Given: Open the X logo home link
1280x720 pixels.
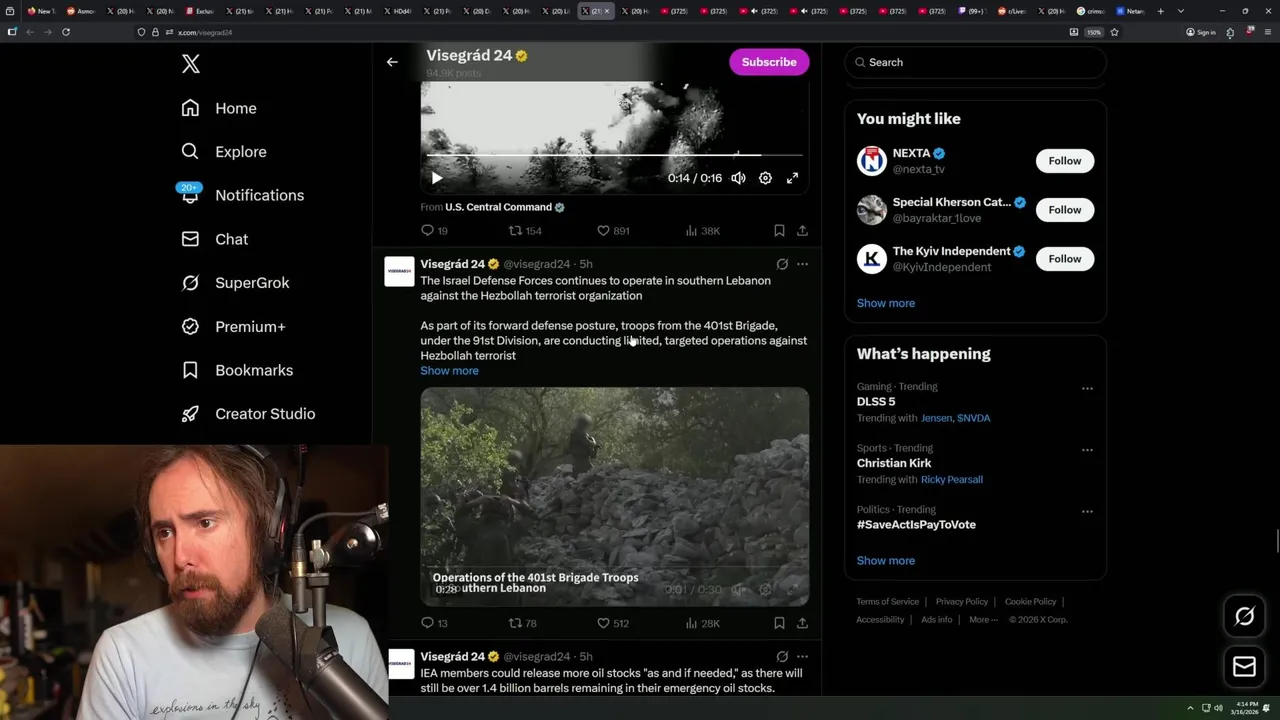Looking at the screenshot, I should 191,64.
